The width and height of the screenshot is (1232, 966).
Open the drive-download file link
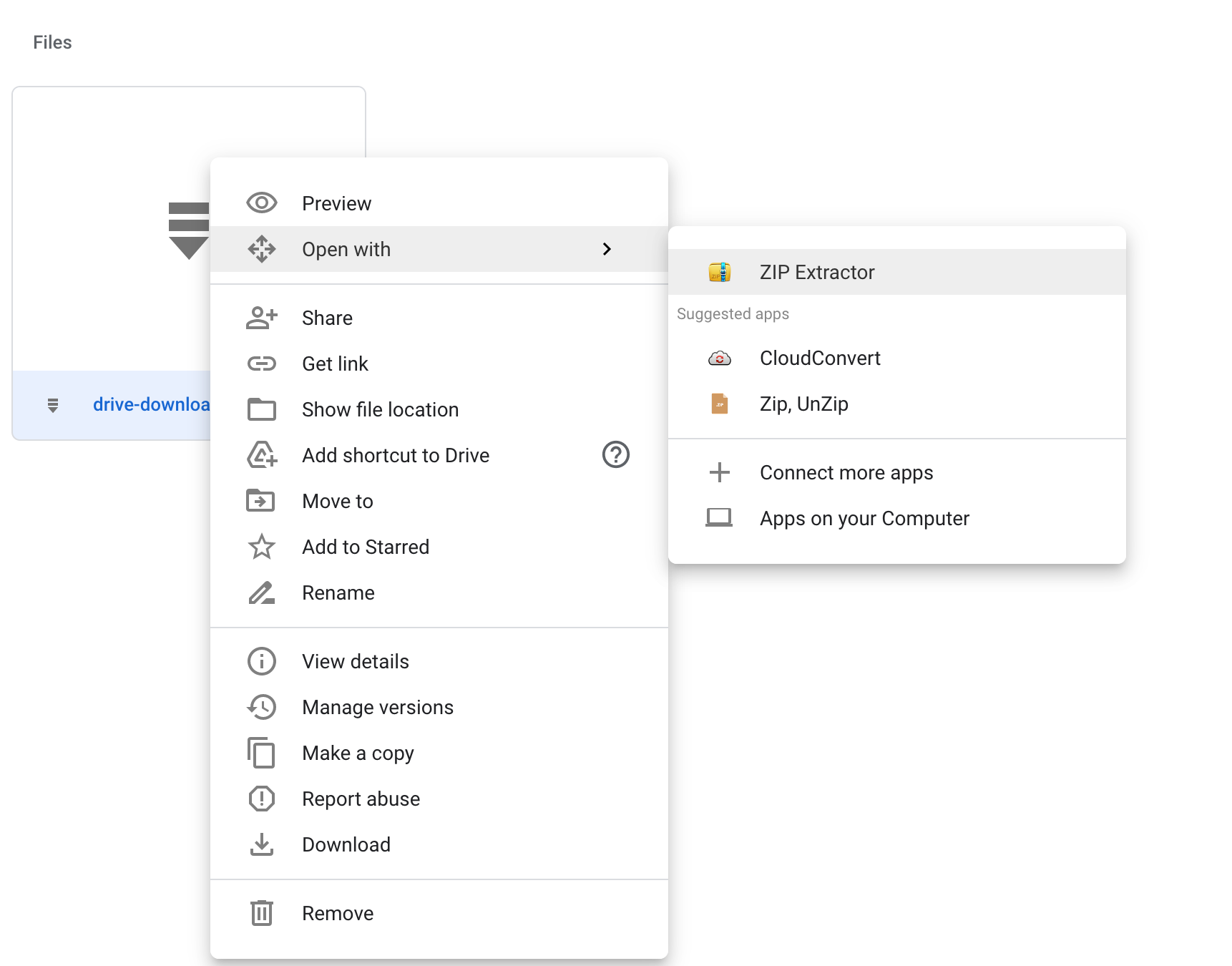[150, 404]
